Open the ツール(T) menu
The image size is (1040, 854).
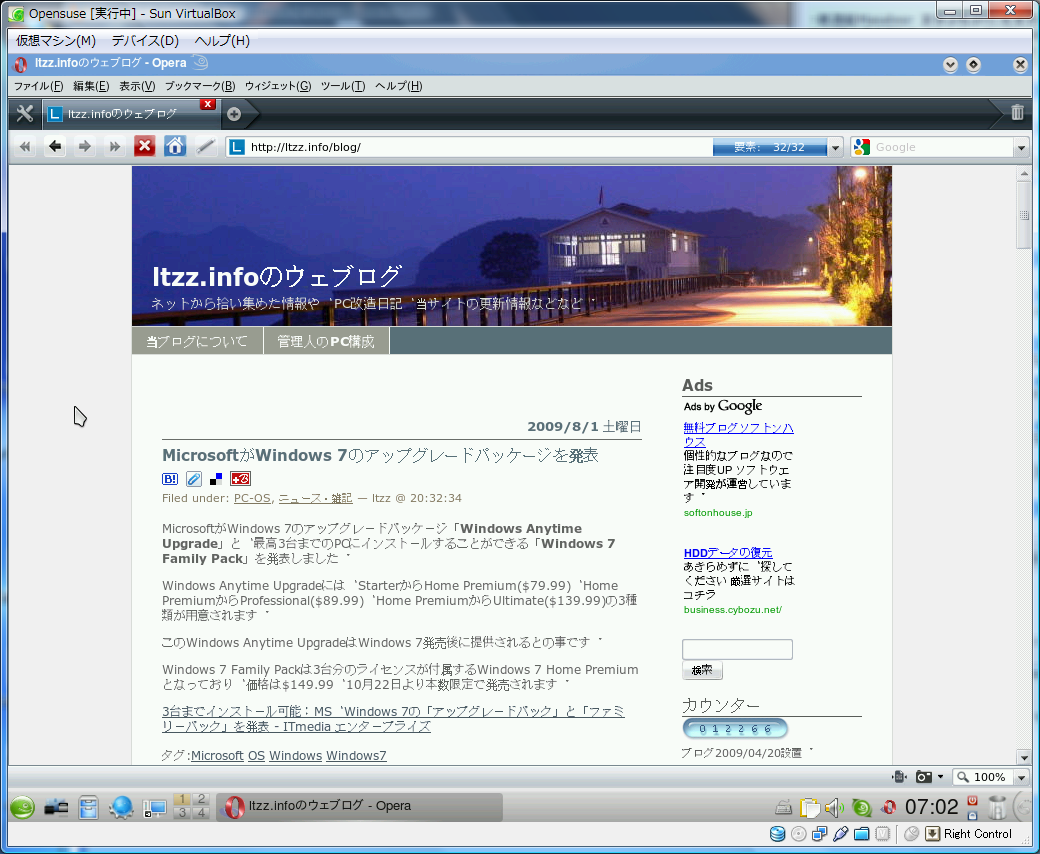pyautogui.click(x=343, y=86)
